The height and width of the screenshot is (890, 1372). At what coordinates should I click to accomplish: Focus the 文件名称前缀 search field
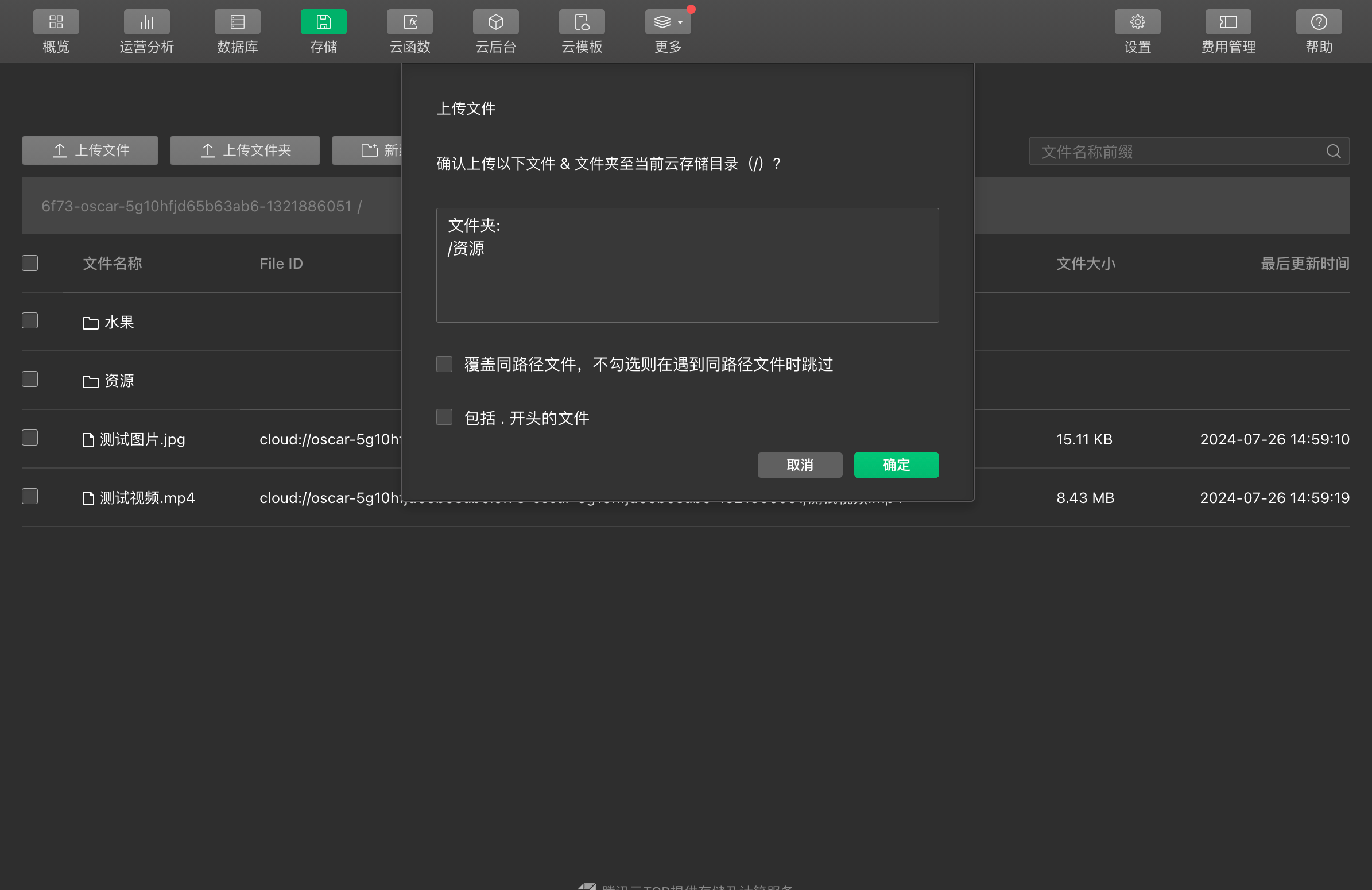tap(1176, 152)
